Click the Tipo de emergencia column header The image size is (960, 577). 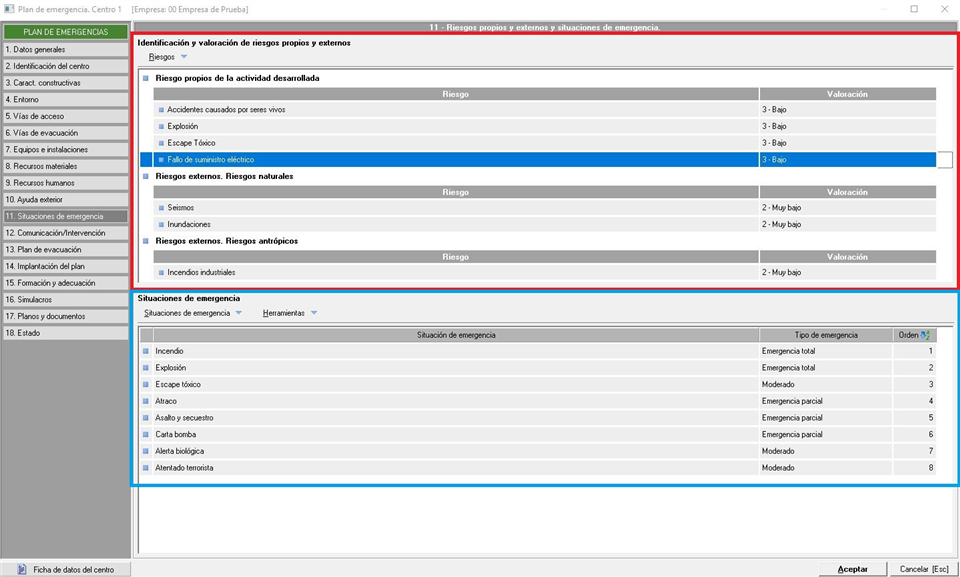(x=826, y=335)
